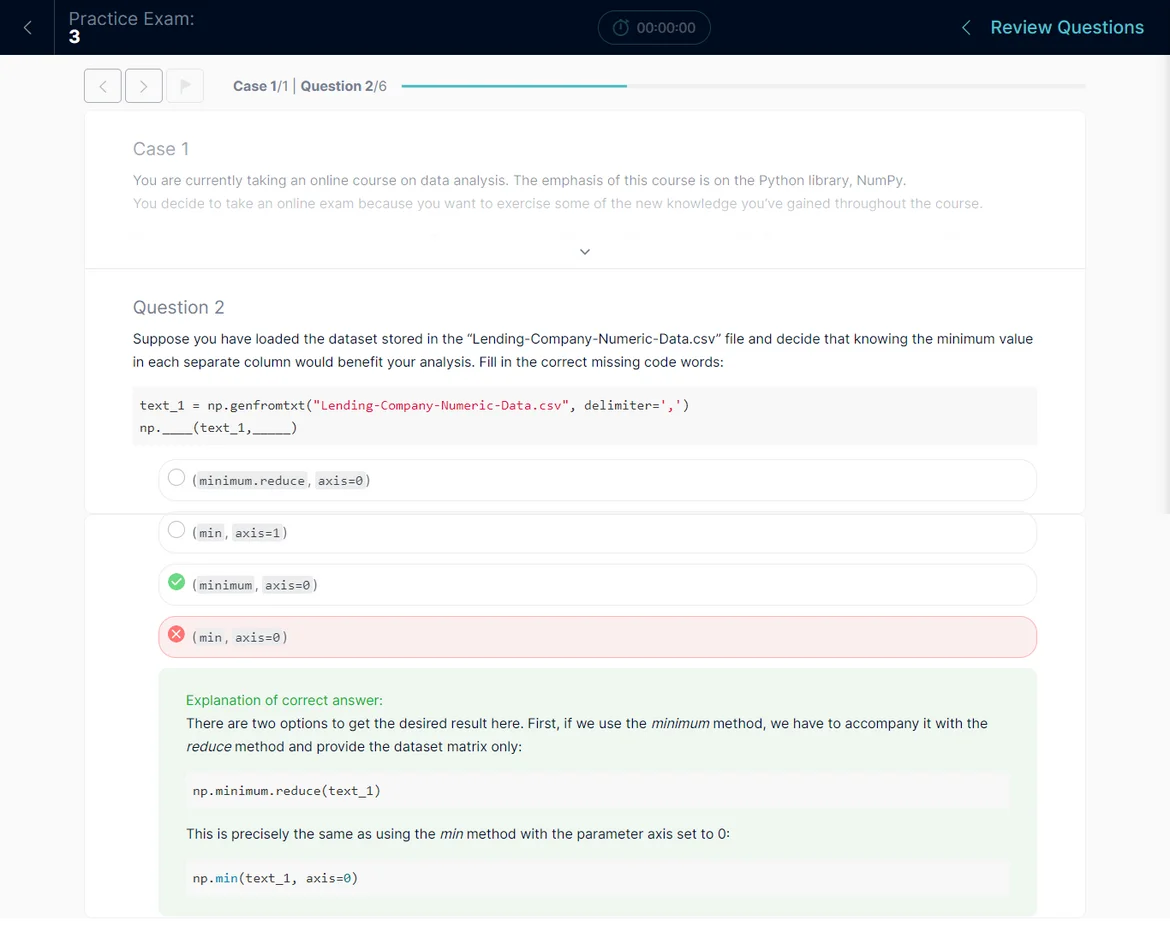The height and width of the screenshot is (933, 1170).
Task: Open Review Questions link
Action: point(1066,28)
